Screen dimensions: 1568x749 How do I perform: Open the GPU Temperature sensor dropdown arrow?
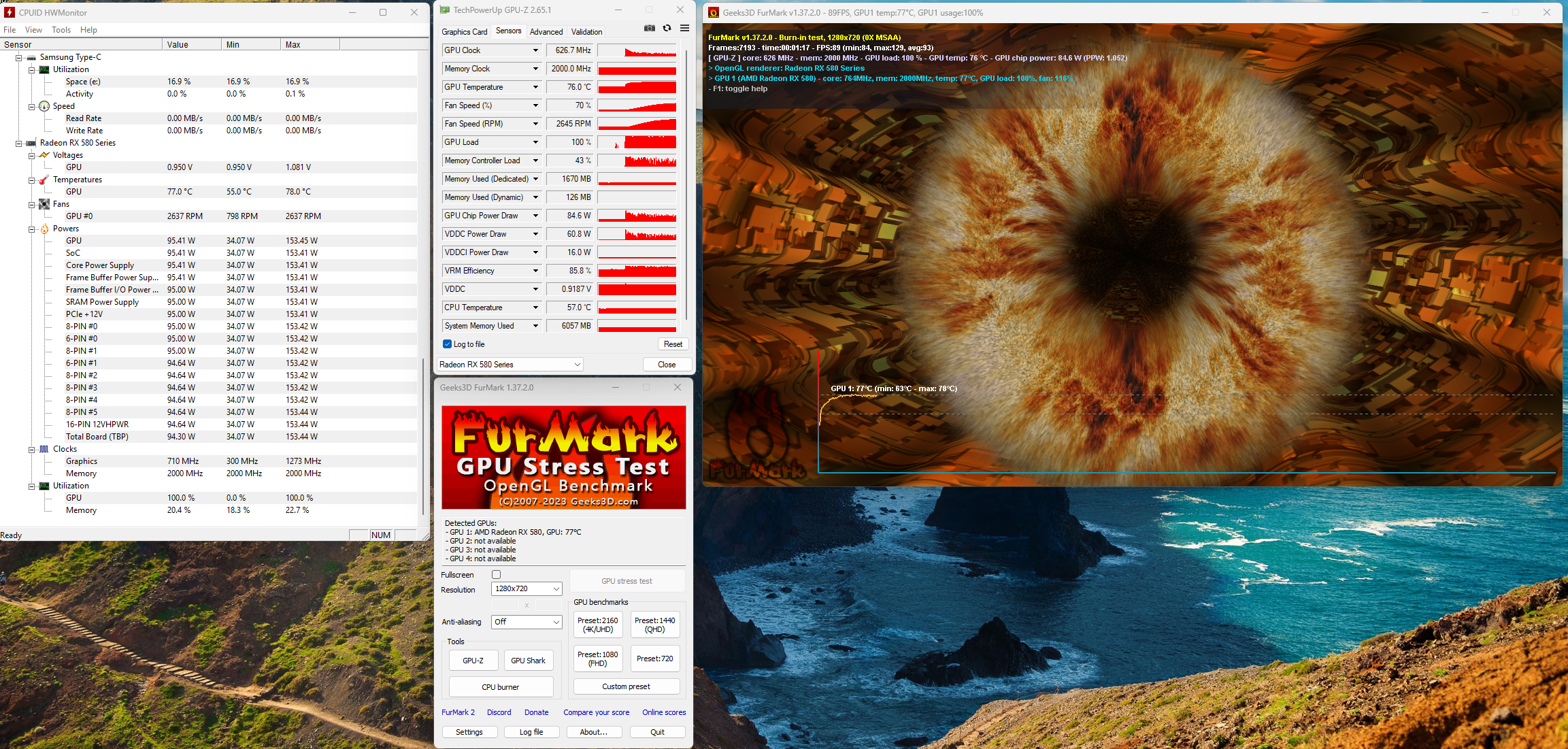pyautogui.click(x=535, y=87)
